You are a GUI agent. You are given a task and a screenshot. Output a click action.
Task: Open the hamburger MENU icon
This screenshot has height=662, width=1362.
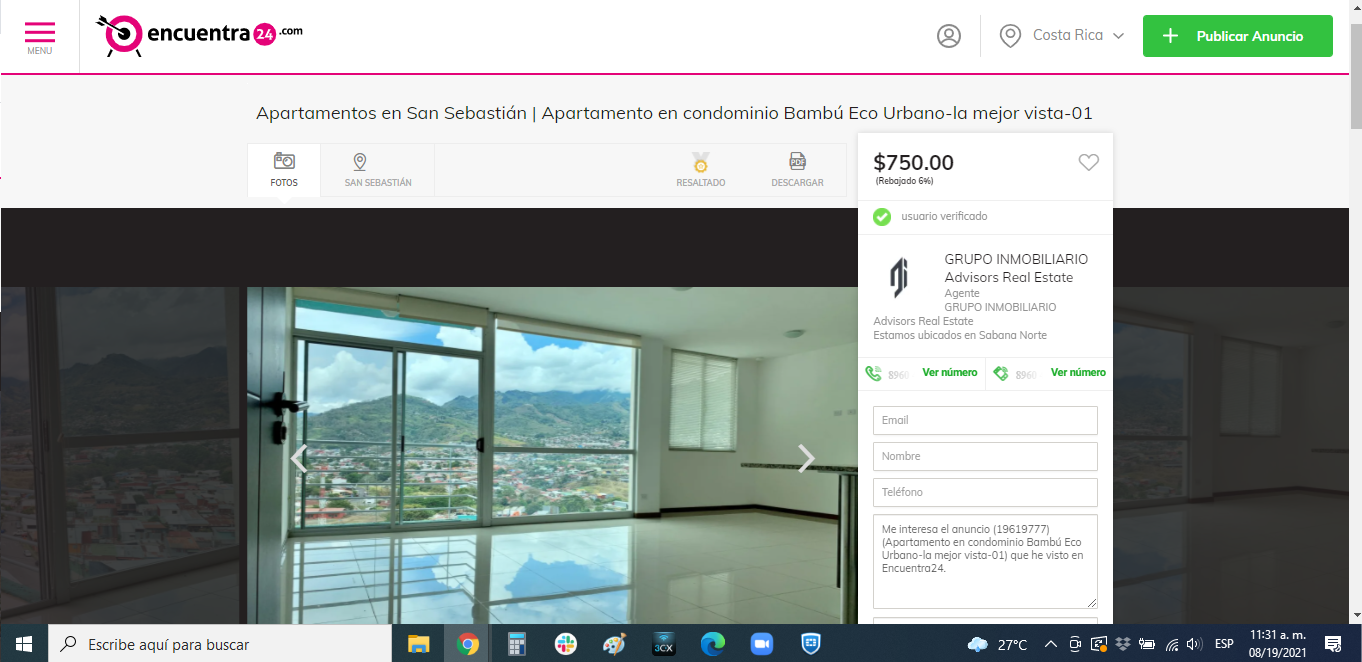click(40, 36)
